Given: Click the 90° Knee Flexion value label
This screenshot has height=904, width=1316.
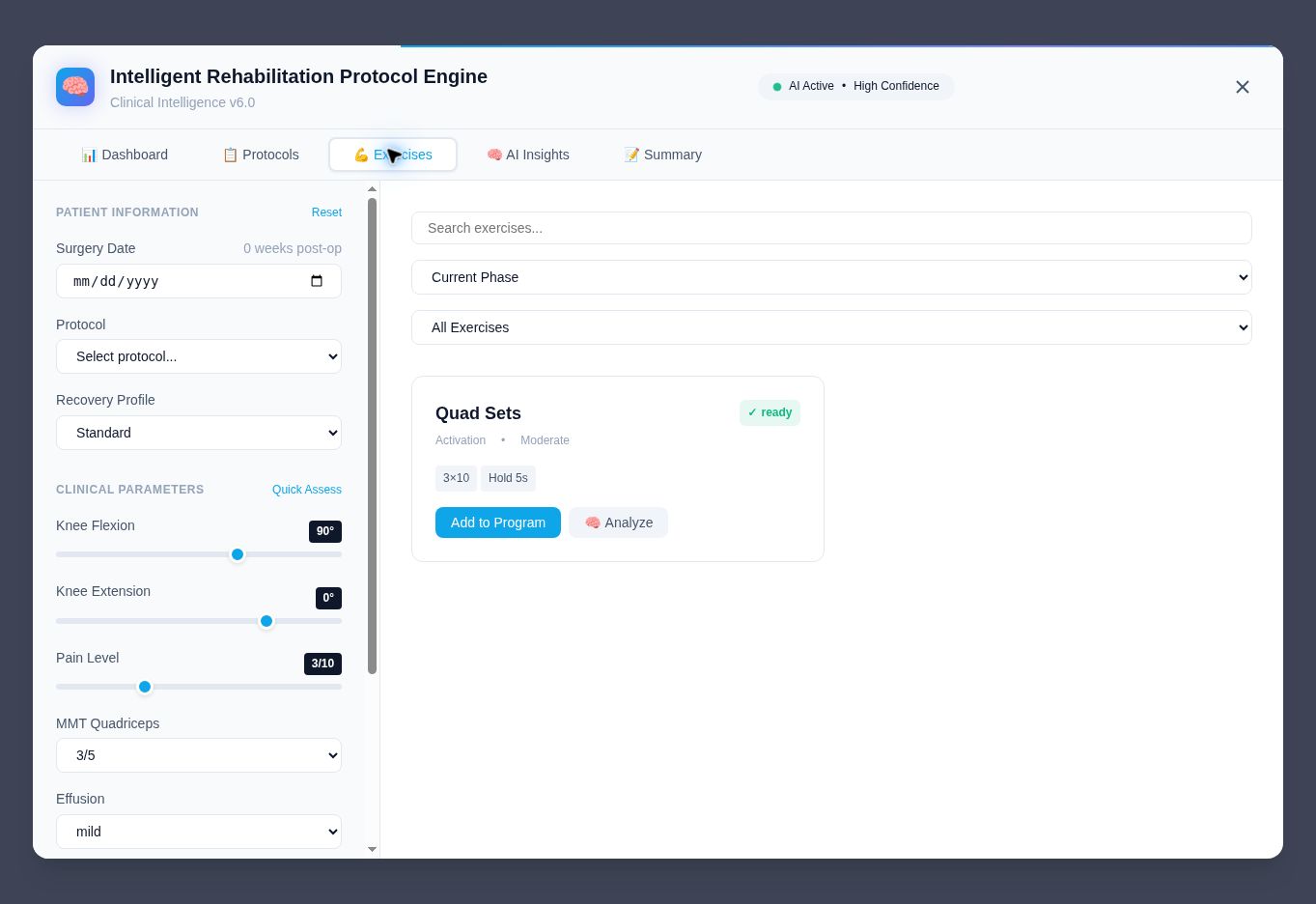Looking at the screenshot, I should pos(325,531).
